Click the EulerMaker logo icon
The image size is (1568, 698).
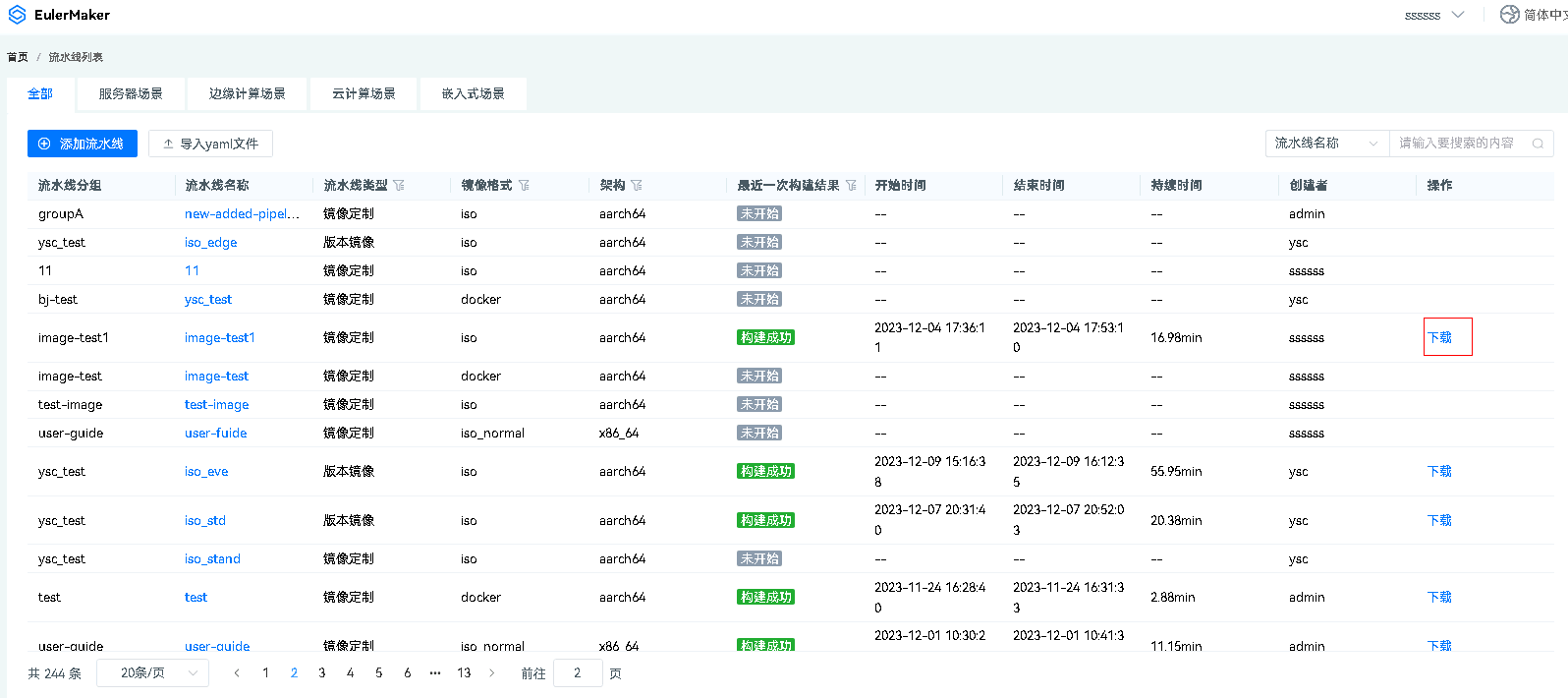click(x=17, y=15)
